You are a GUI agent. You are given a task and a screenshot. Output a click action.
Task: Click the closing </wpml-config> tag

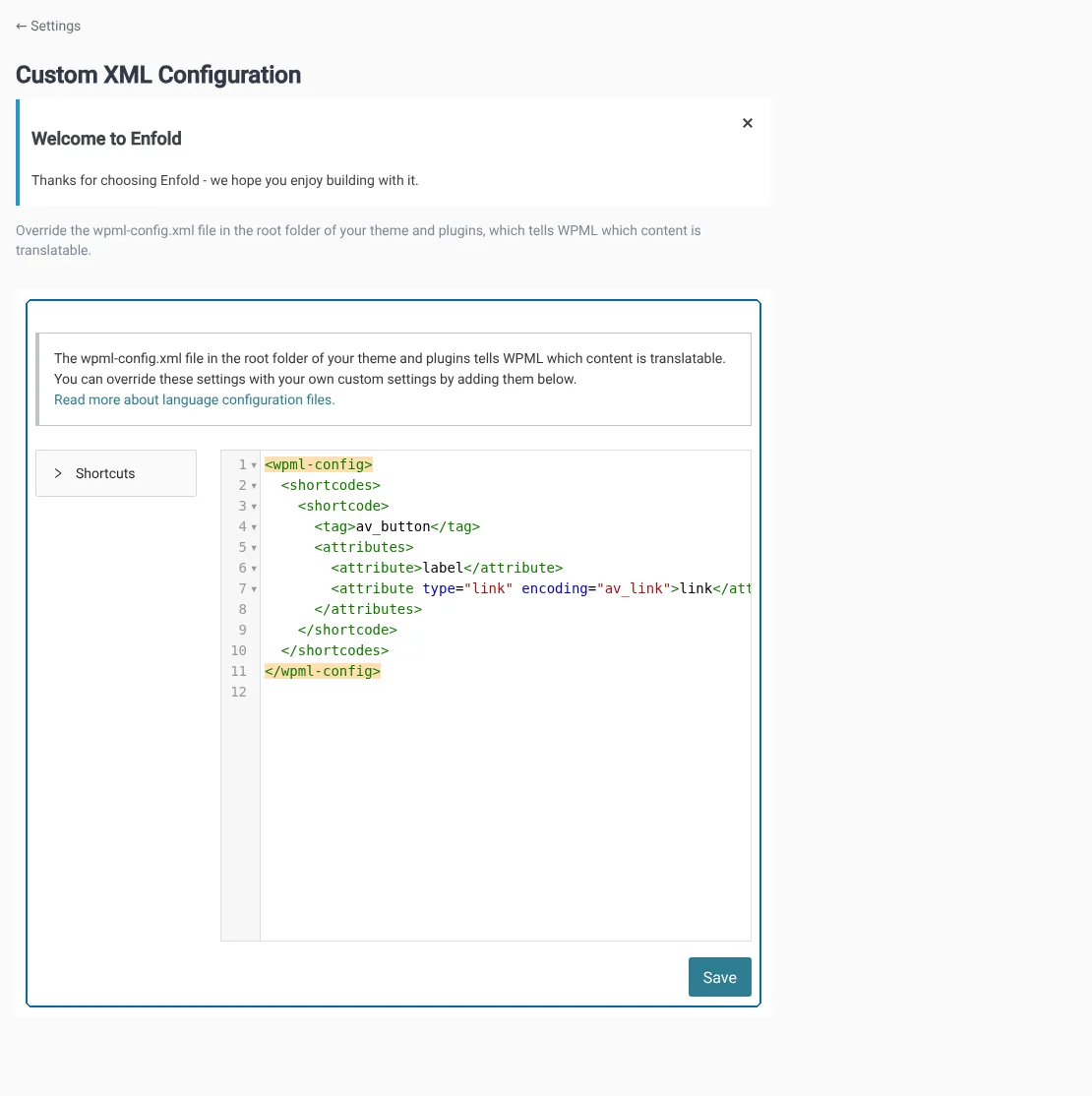point(323,672)
